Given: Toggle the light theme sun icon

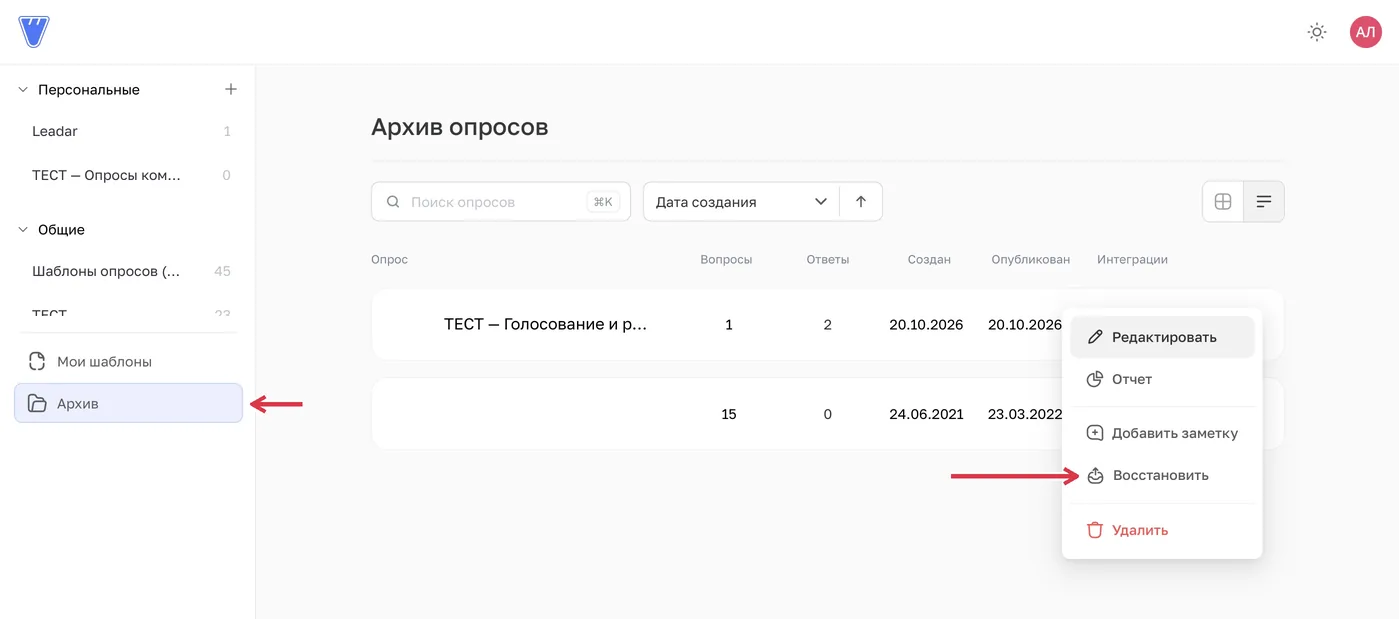Looking at the screenshot, I should (1317, 32).
